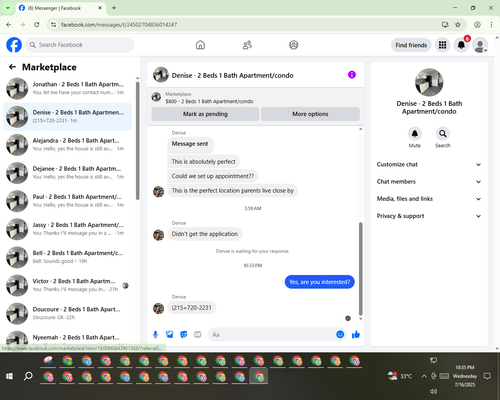
Task: Go to the Home feed icon
Action: click(200, 45)
